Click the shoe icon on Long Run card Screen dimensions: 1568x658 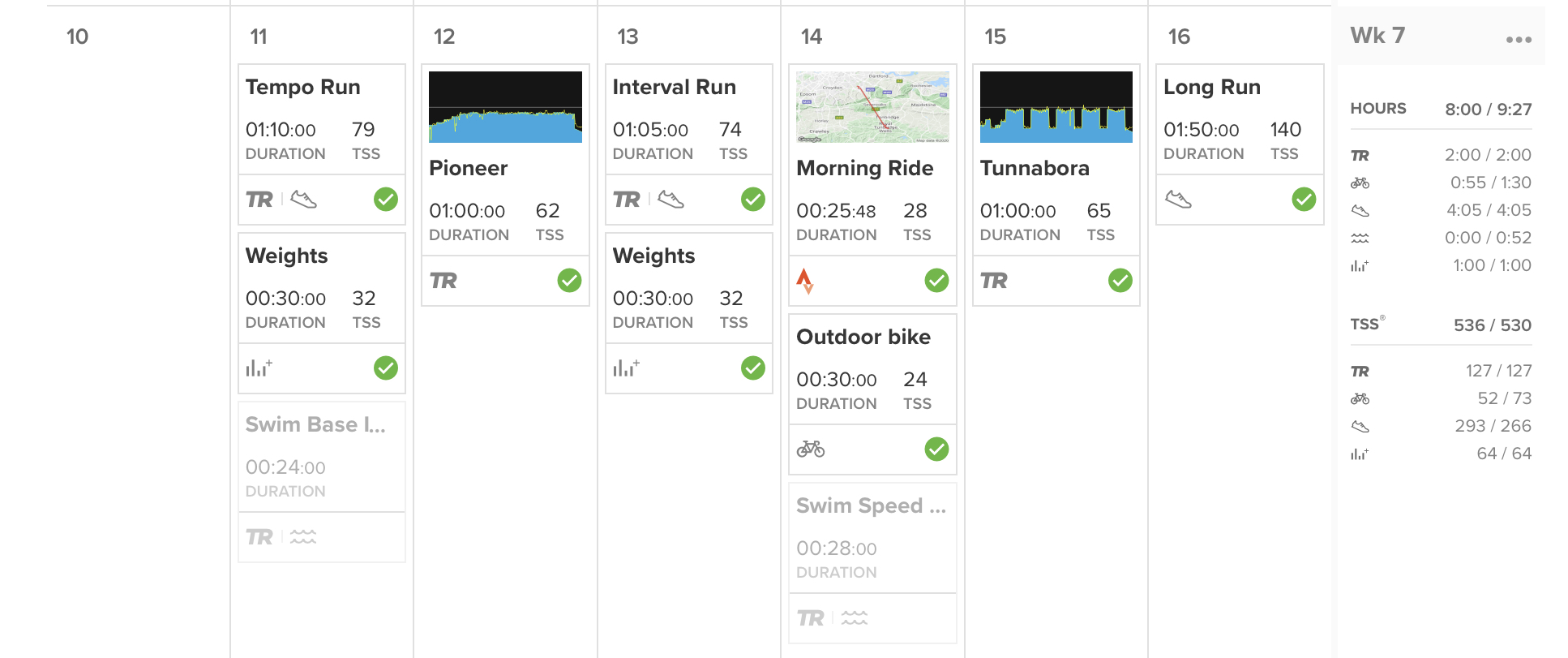point(1178,199)
